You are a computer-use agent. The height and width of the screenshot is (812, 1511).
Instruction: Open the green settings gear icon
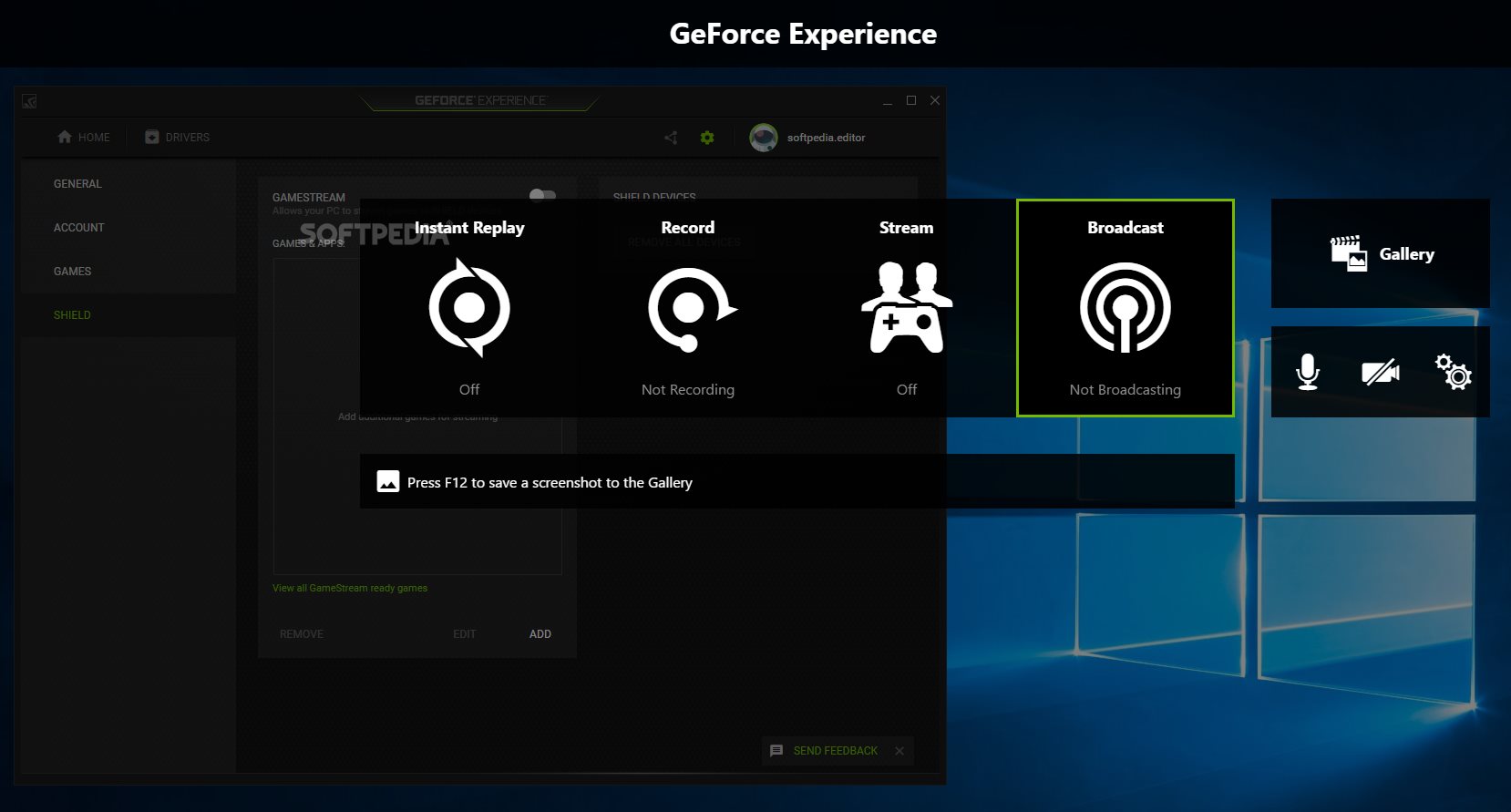click(x=707, y=138)
